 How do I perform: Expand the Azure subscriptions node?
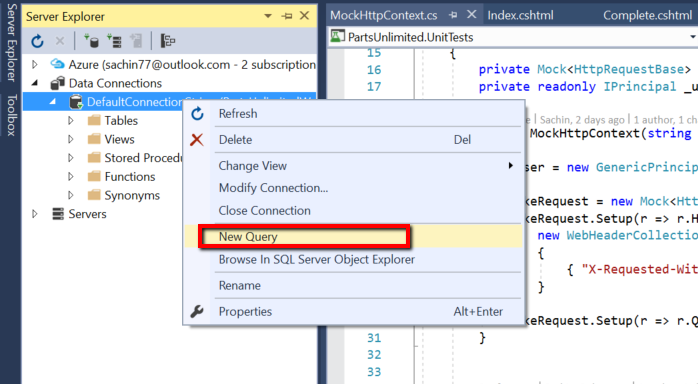35,65
